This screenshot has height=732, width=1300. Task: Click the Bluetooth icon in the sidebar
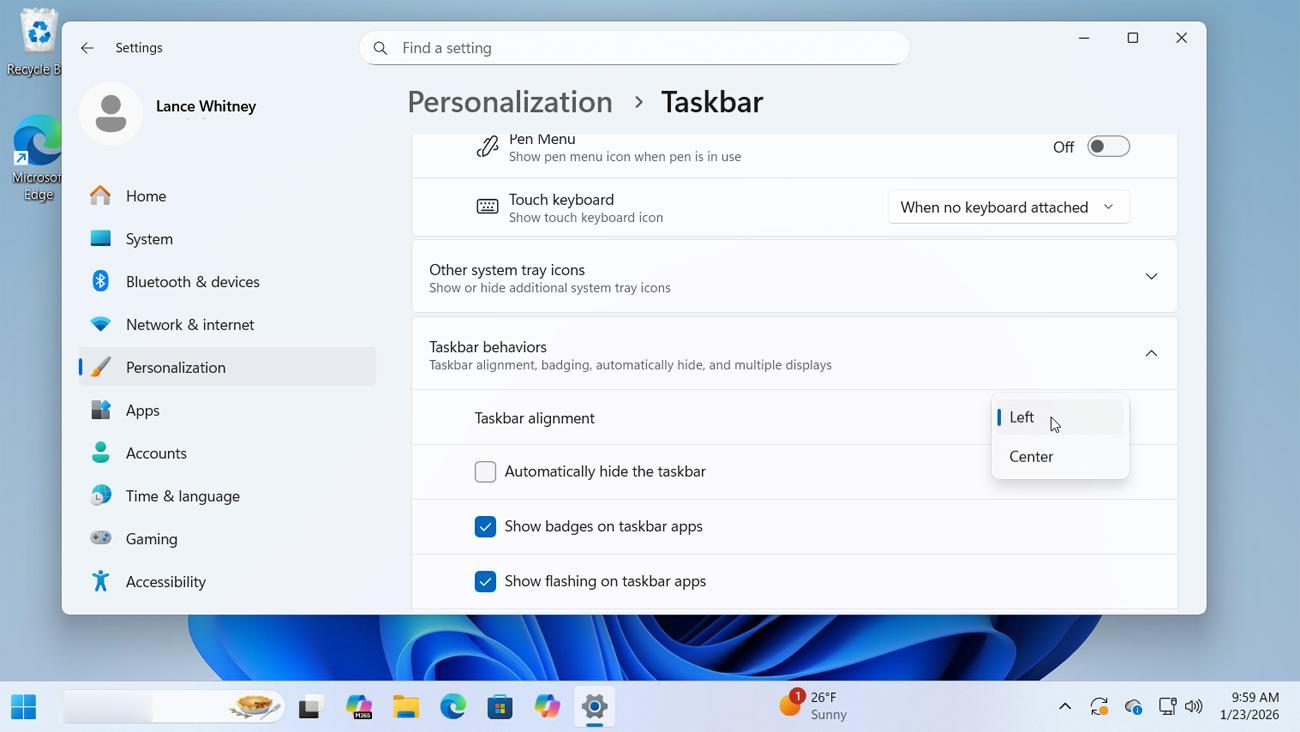(x=100, y=281)
